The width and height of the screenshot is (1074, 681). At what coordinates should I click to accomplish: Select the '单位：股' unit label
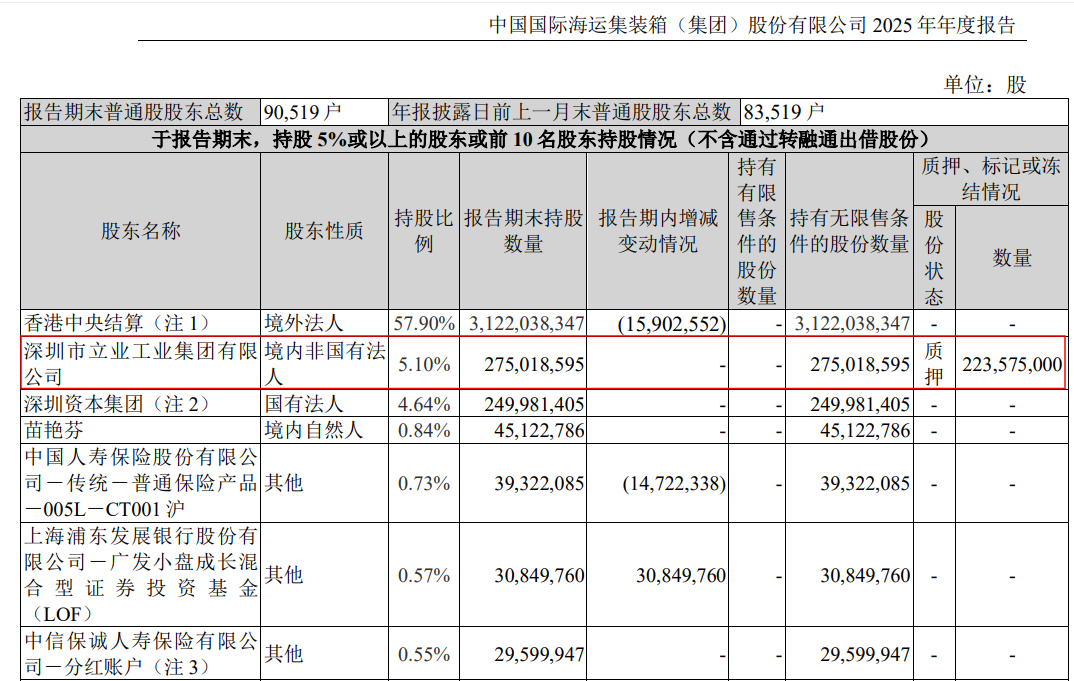click(985, 84)
